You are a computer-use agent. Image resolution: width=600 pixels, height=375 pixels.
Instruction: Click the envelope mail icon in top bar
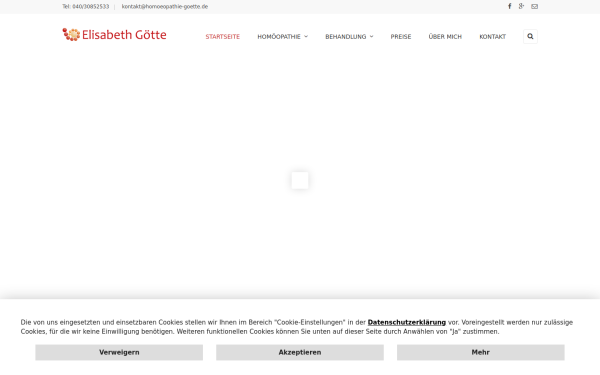tap(535, 7)
